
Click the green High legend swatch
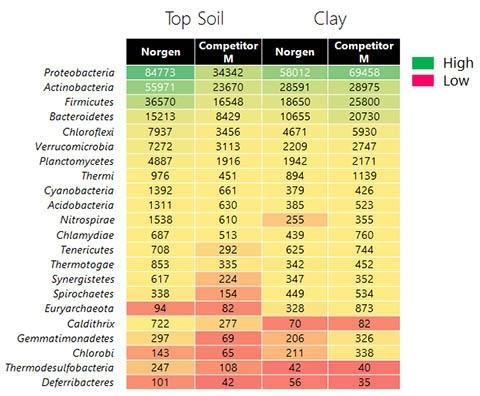tap(423, 63)
